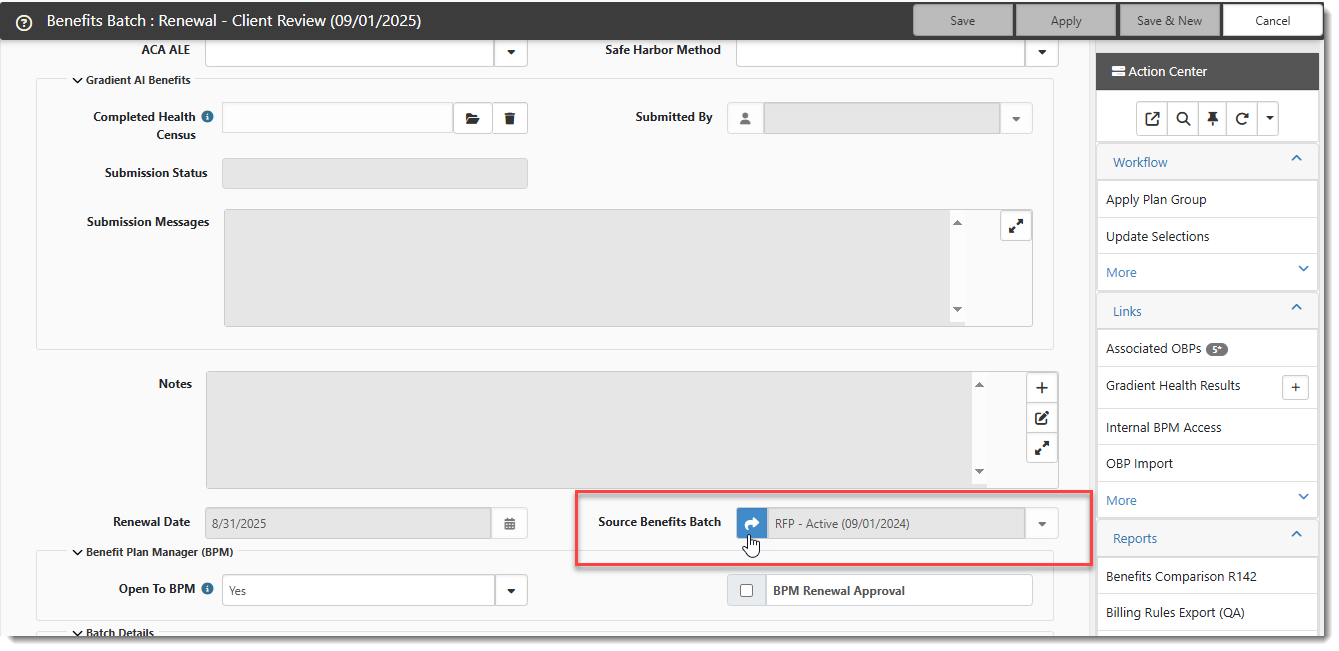Collapse the Benefit Plan Manager (BPM) section
Image resolution: width=1339 pixels, height=651 pixels.
pyautogui.click(x=77, y=552)
